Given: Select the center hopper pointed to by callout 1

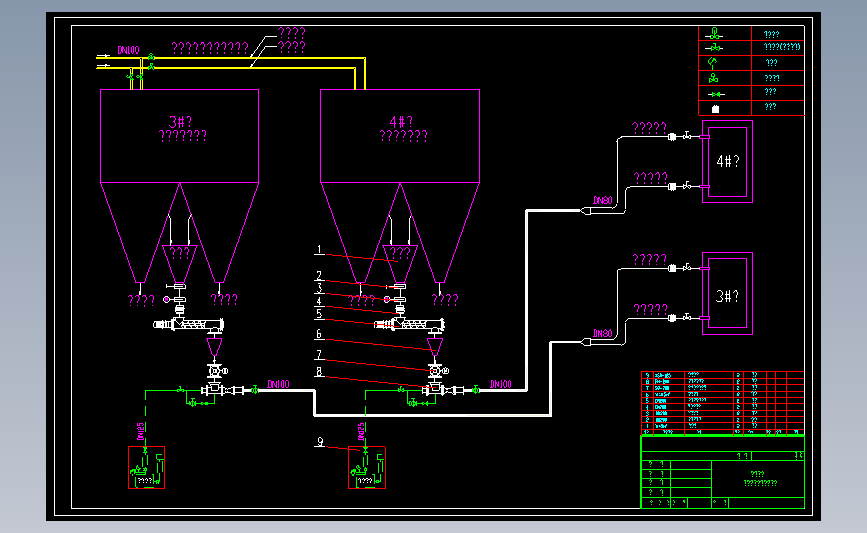Looking at the screenshot, I should (x=400, y=264).
